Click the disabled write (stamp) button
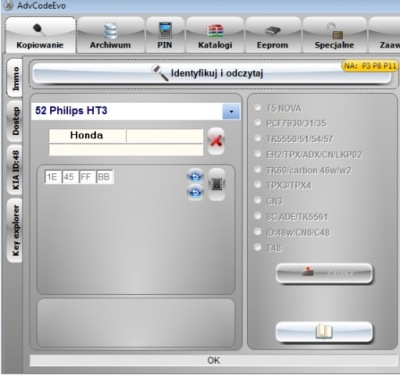Viewport: 400px width, 377px height. click(x=324, y=273)
